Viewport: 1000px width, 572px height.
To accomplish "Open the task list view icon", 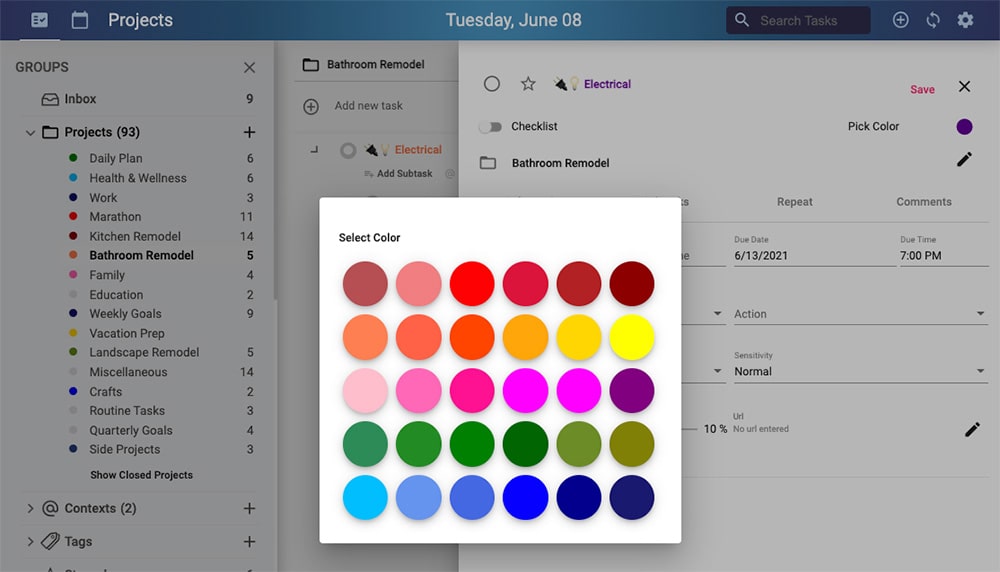I will pyautogui.click(x=40, y=20).
